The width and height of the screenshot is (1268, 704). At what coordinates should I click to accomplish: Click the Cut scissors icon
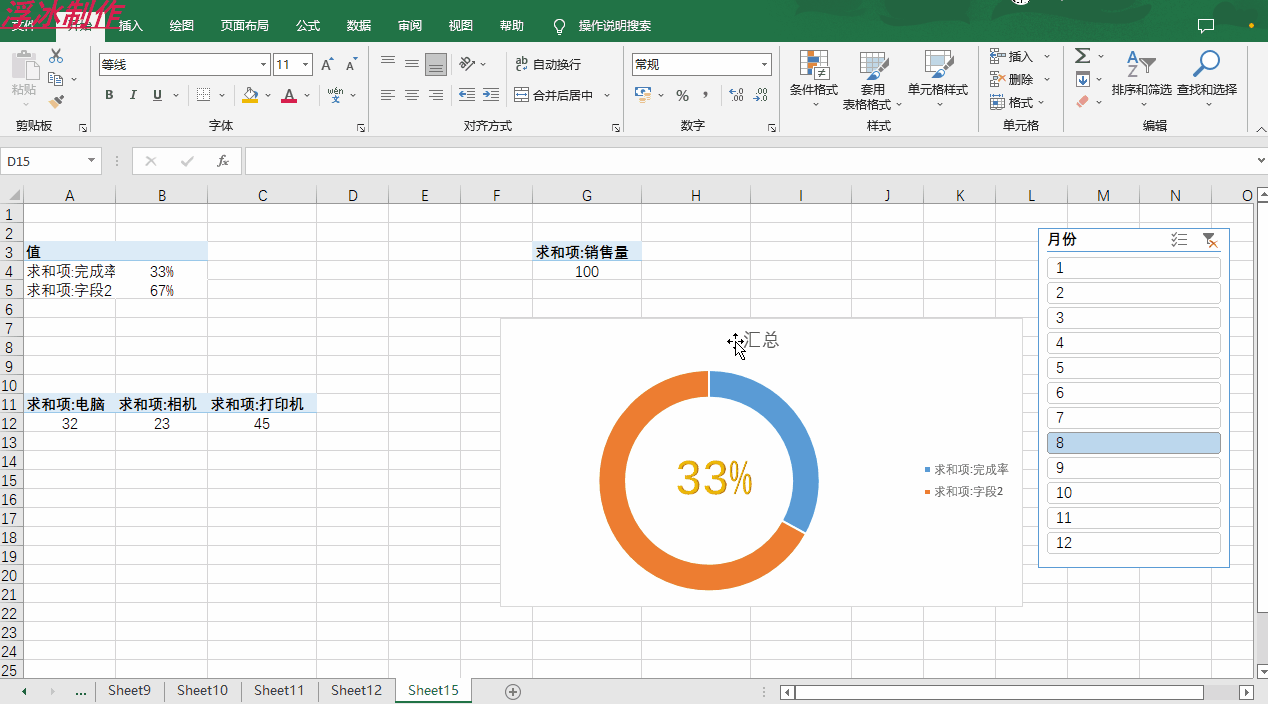(56, 57)
